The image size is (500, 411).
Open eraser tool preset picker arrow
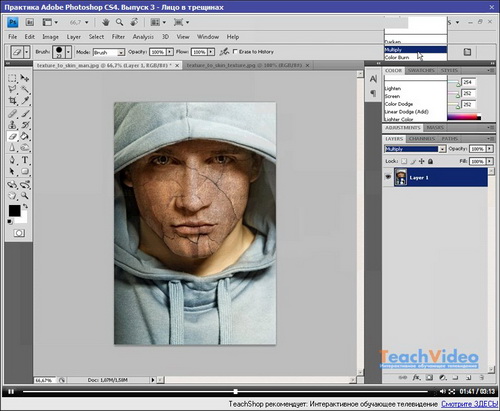pyautogui.click(x=27, y=52)
